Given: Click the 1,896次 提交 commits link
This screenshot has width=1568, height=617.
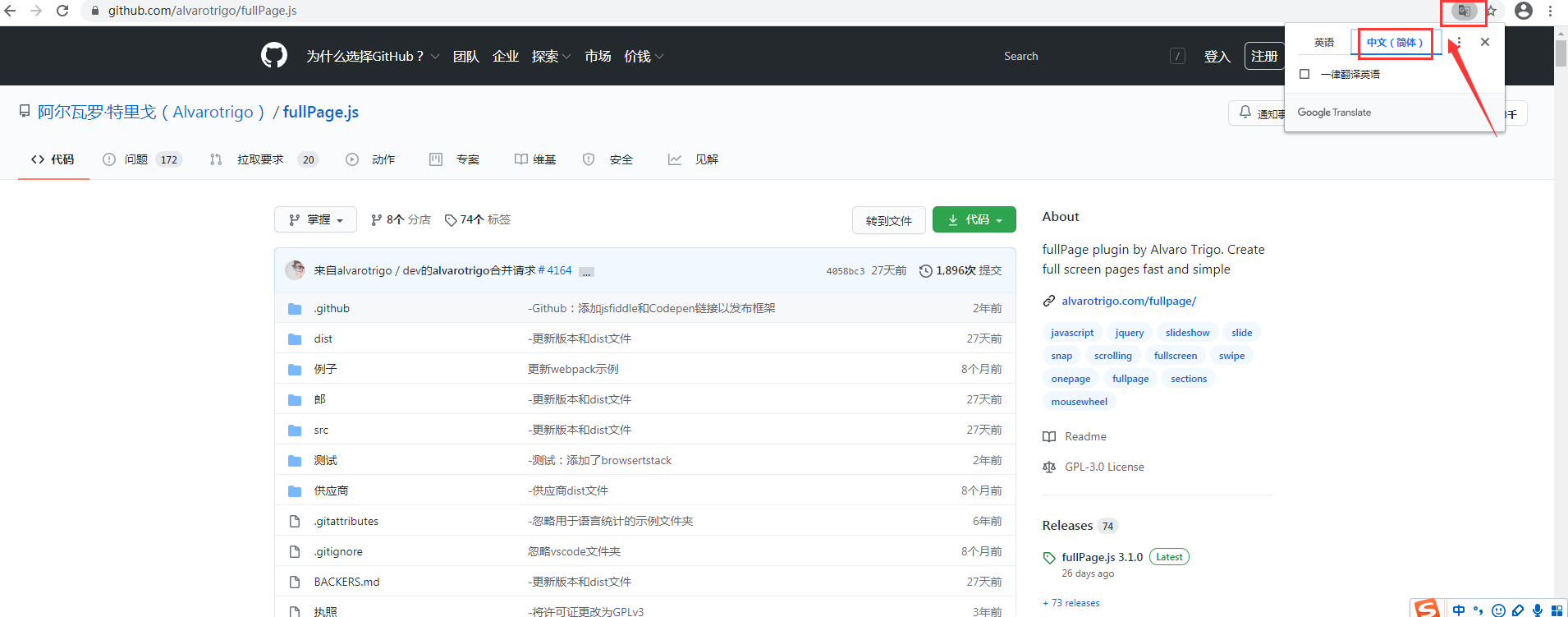Looking at the screenshot, I should [961, 270].
